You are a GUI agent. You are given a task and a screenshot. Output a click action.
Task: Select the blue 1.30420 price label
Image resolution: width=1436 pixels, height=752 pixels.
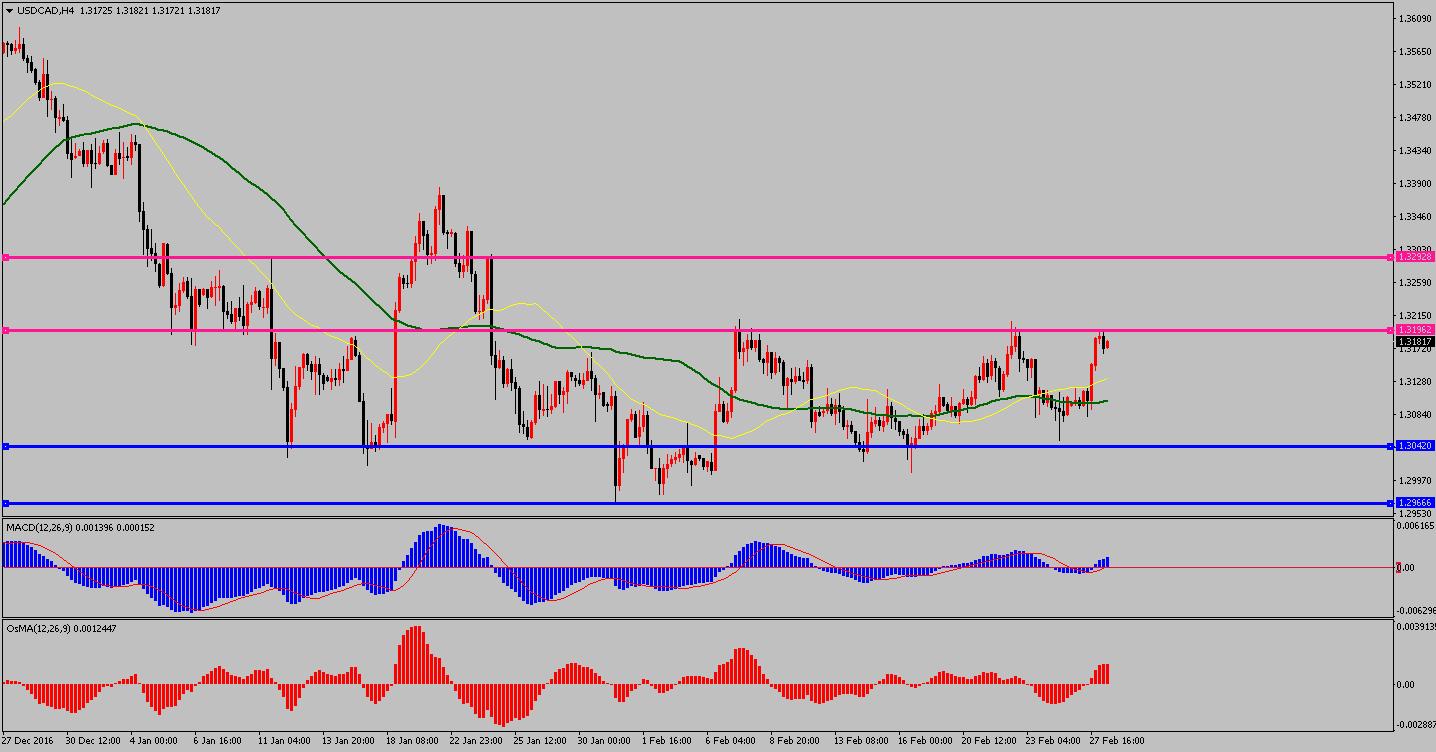pyautogui.click(x=1414, y=446)
